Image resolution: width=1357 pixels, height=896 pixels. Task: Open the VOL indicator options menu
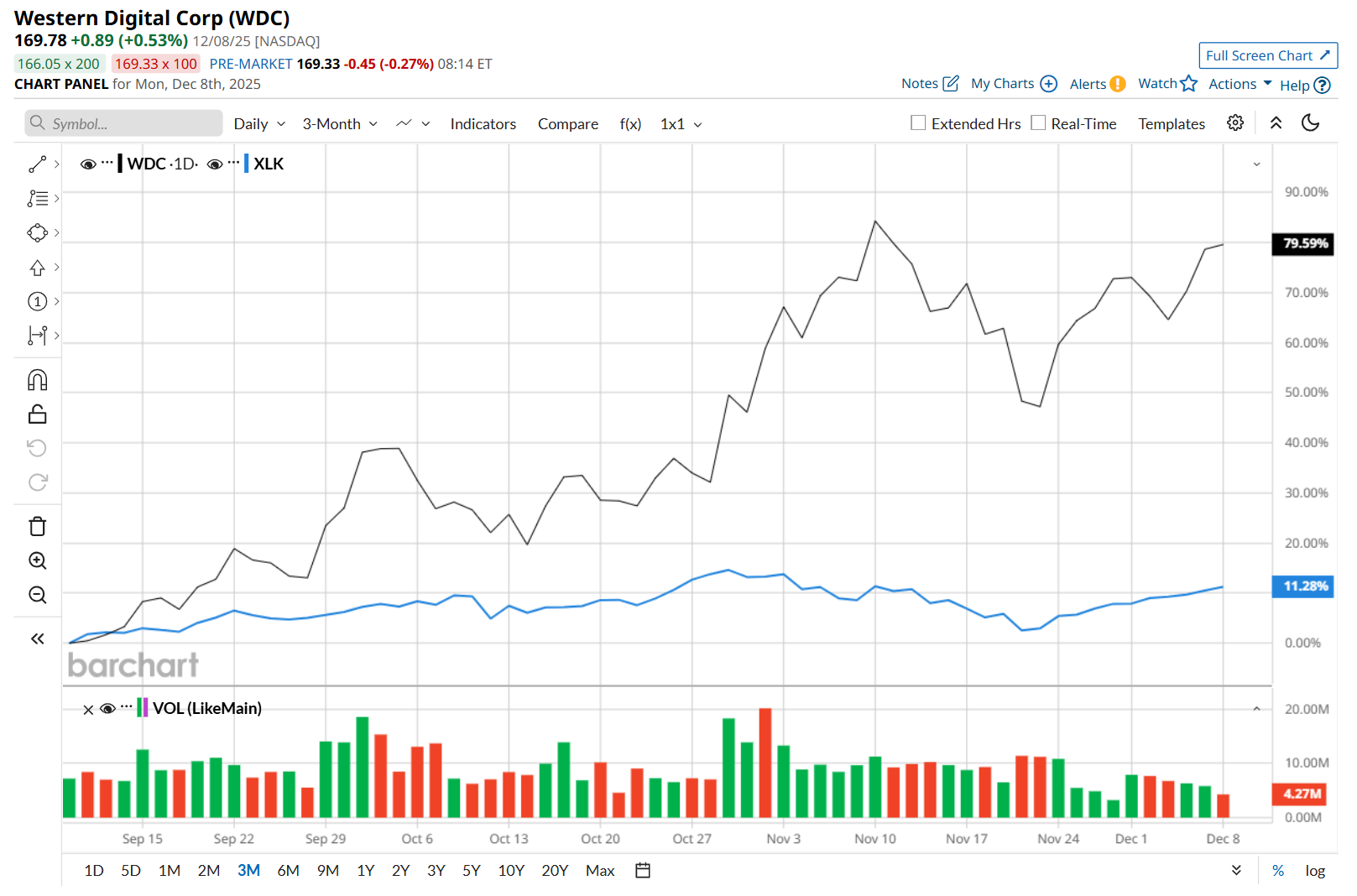pyautogui.click(x=126, y=706)
